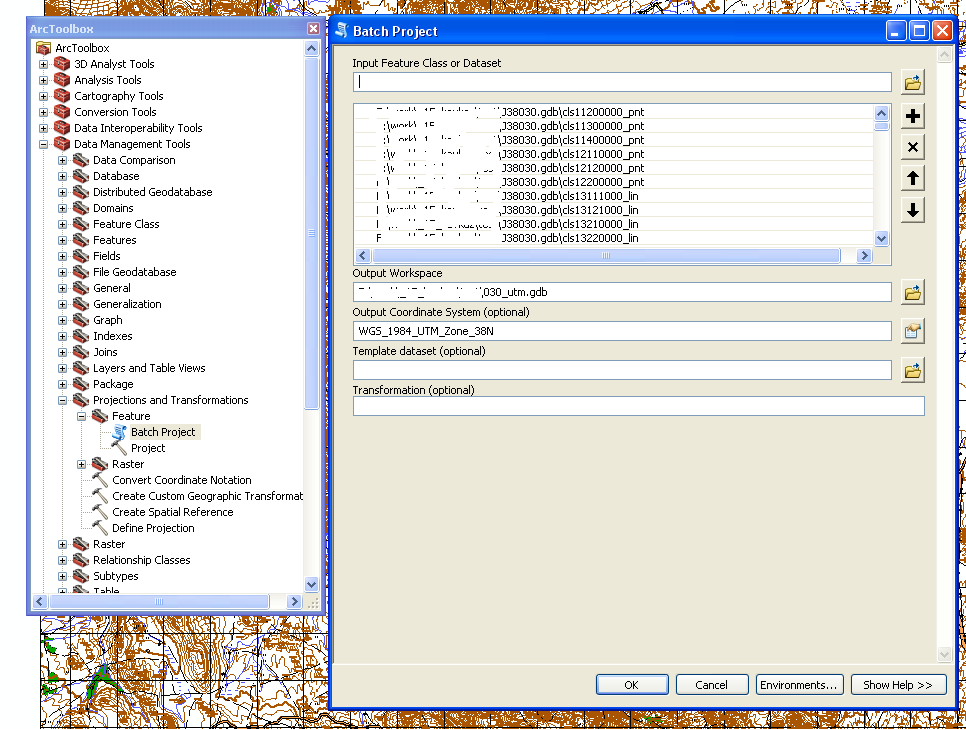966x729 pixels.
Task: Collapse the Data Management Tools toolbox
Action: point(43,144)
